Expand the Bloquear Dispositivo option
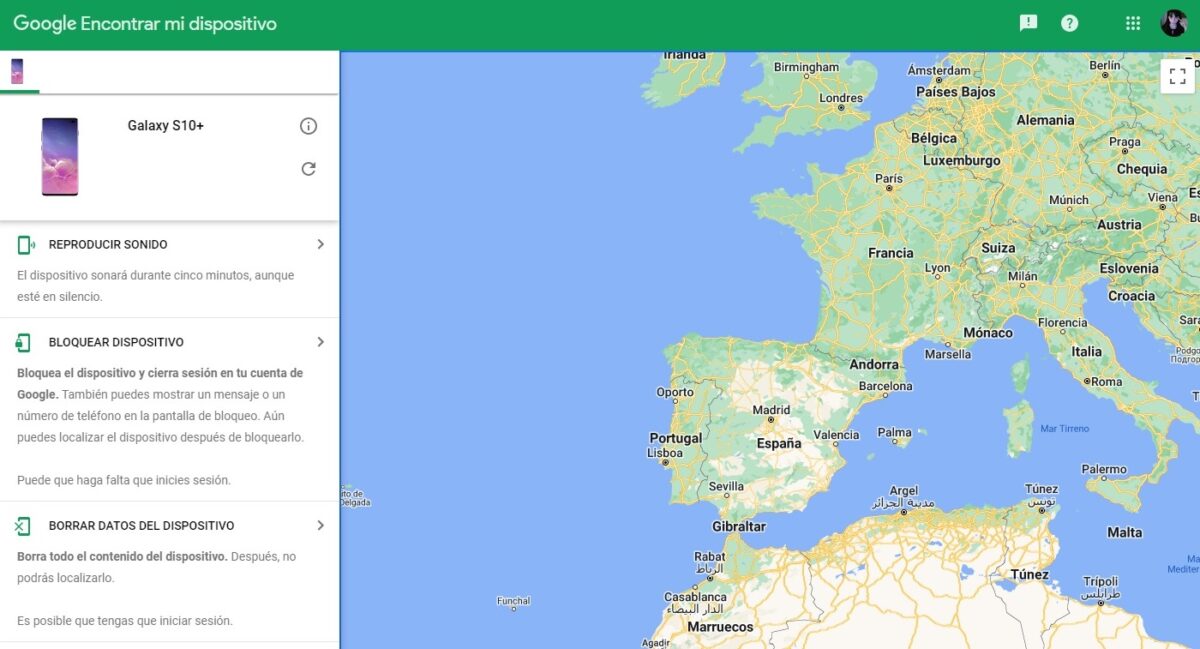The width and height of the screenshot is (1200, 649). coord(320,342)
